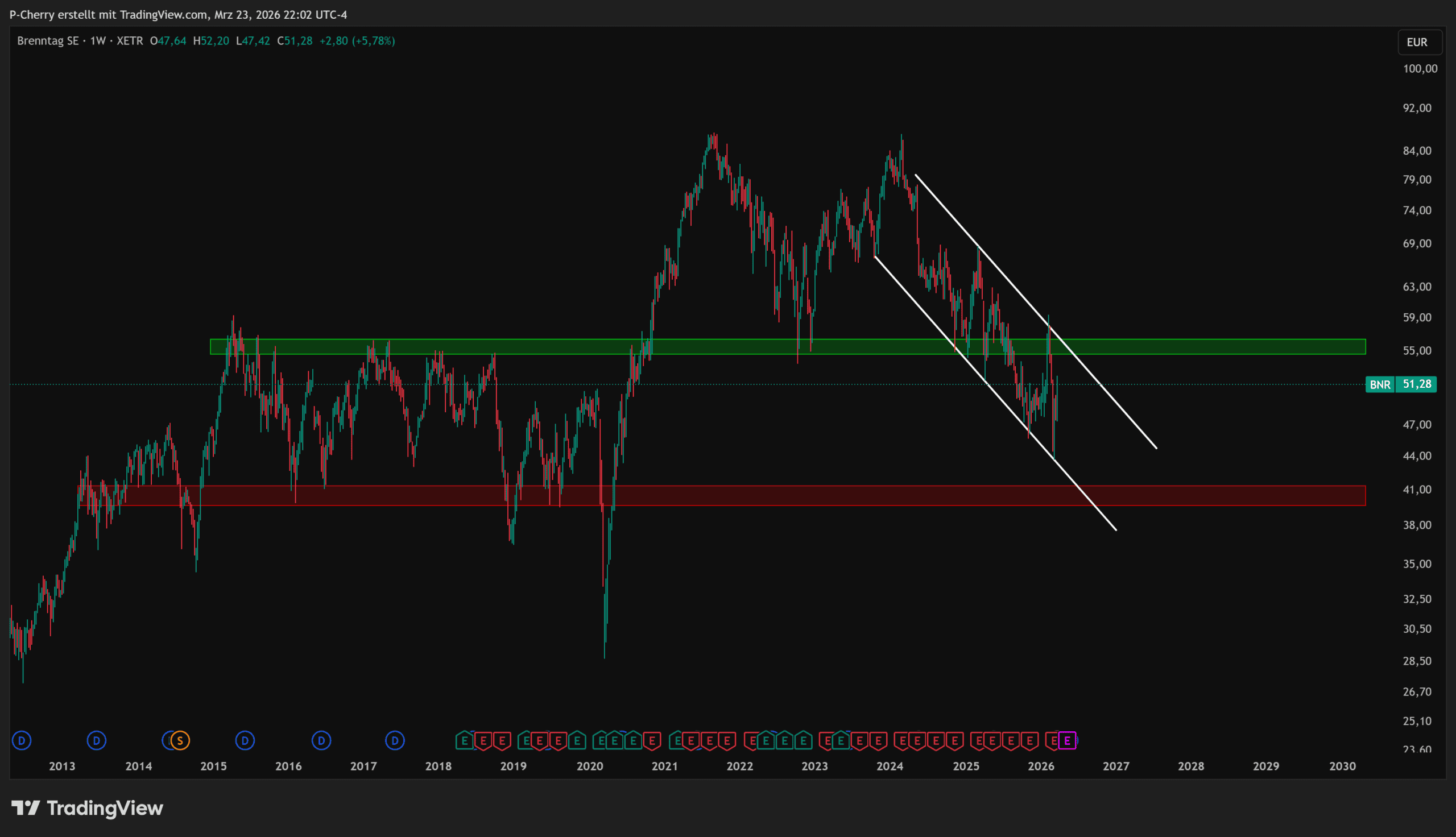Click the BNR 51,28 price label
1456x837 pixels.
1401,384
